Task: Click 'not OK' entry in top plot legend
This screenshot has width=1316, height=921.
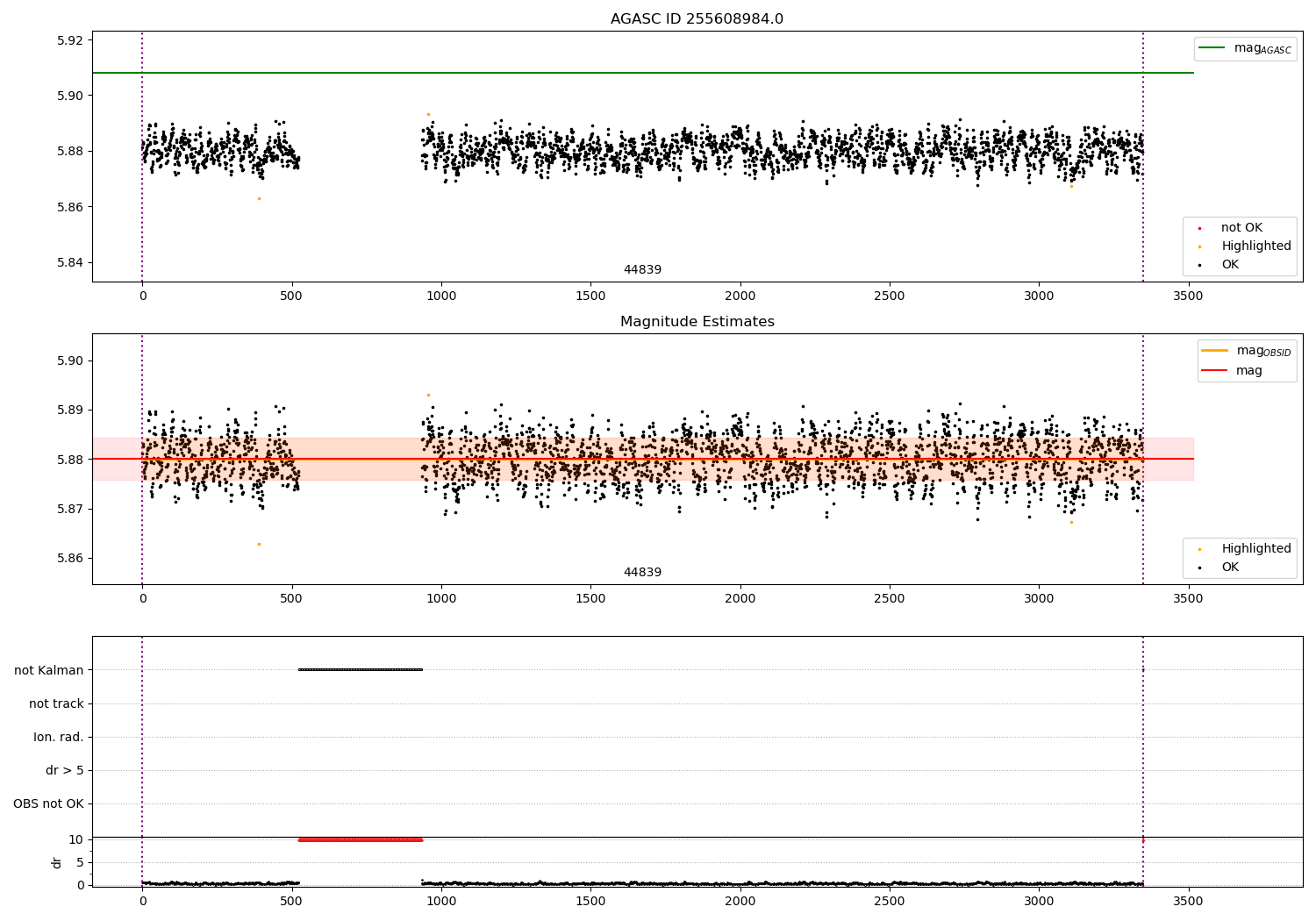Action: tap(1241, 228)
